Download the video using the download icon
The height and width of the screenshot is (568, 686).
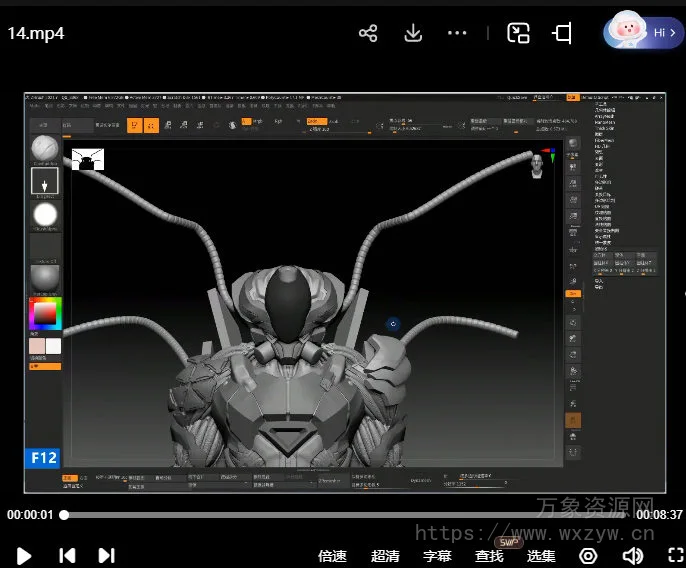[x=413, y=33]
